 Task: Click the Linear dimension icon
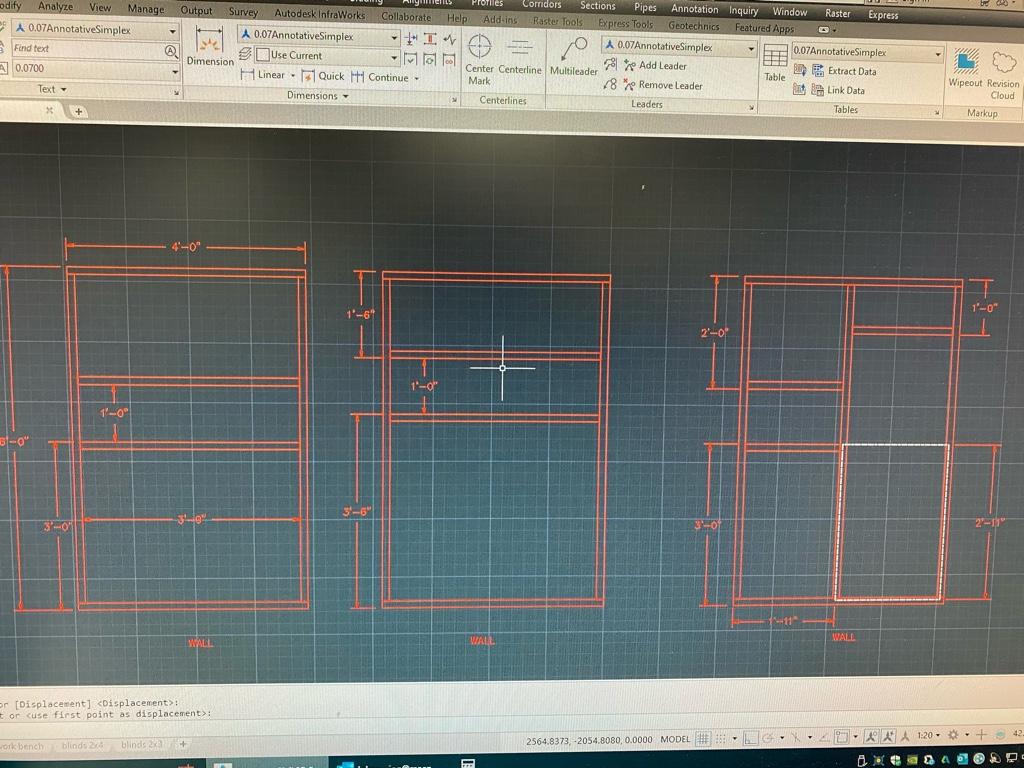click(247, 75)
